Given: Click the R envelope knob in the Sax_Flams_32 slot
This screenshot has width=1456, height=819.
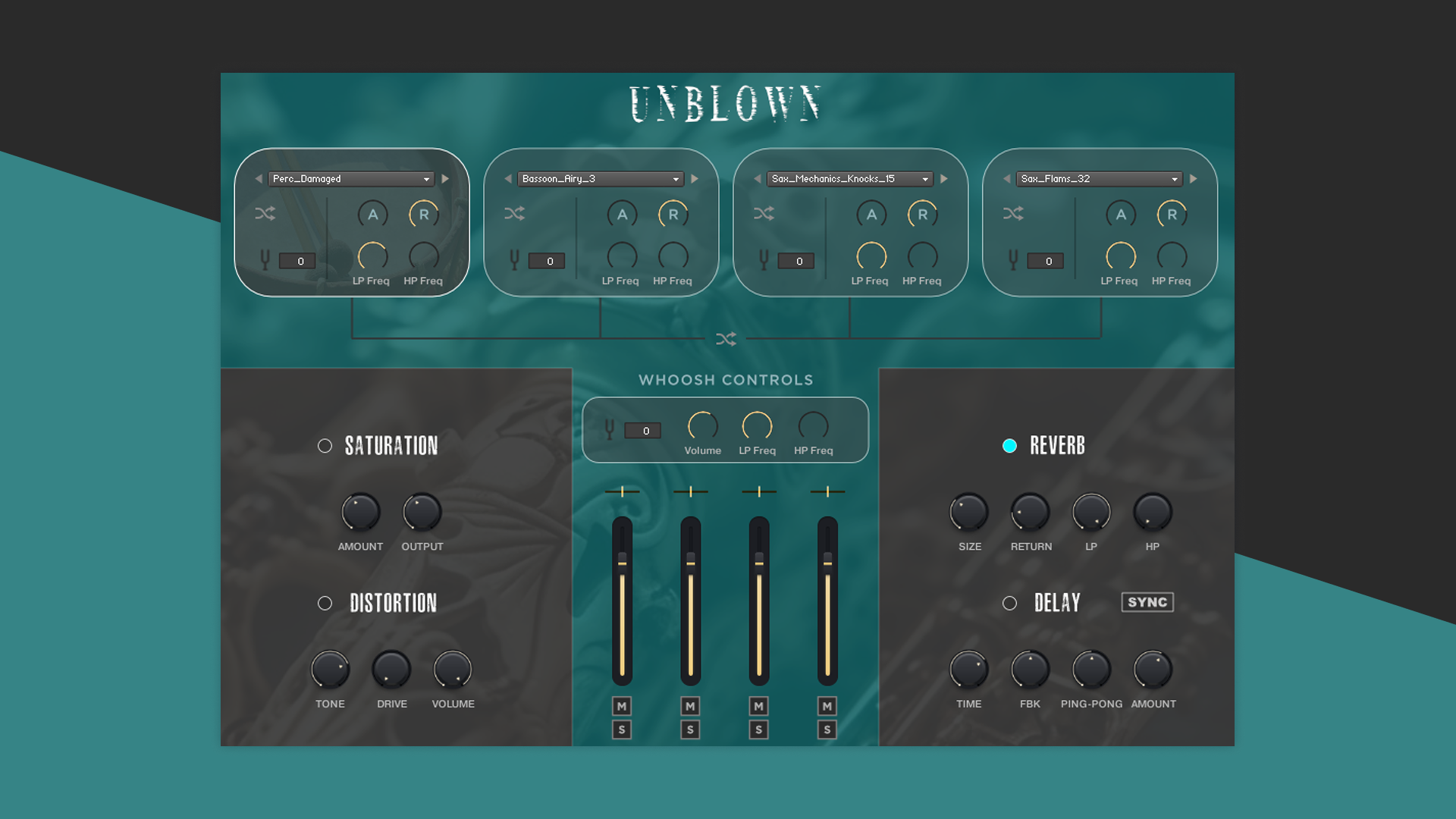Looking at the screenshot, I should point(1172,215).
